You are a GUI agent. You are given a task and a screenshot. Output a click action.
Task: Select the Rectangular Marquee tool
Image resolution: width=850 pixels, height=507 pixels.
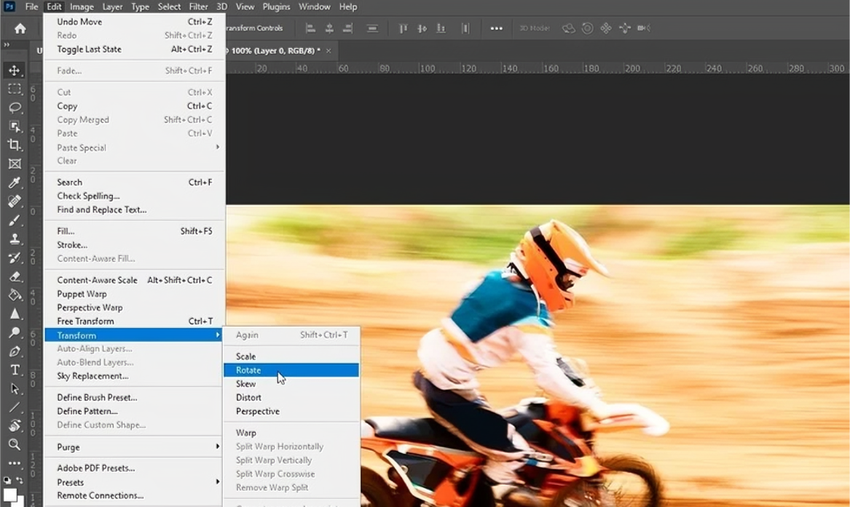(x=15, y=89)
